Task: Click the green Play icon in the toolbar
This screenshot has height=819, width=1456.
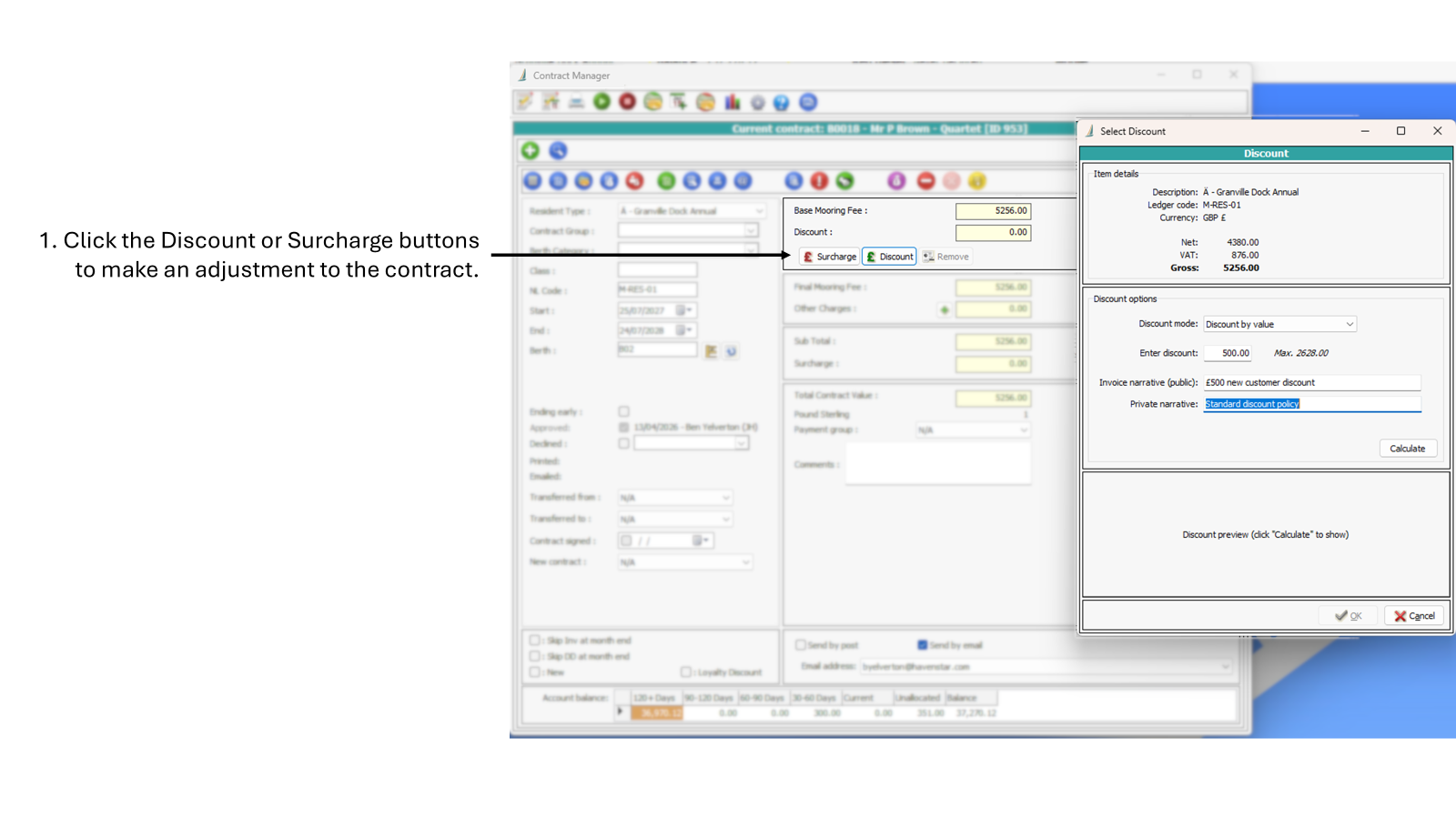Action: [x=602, y=102]
